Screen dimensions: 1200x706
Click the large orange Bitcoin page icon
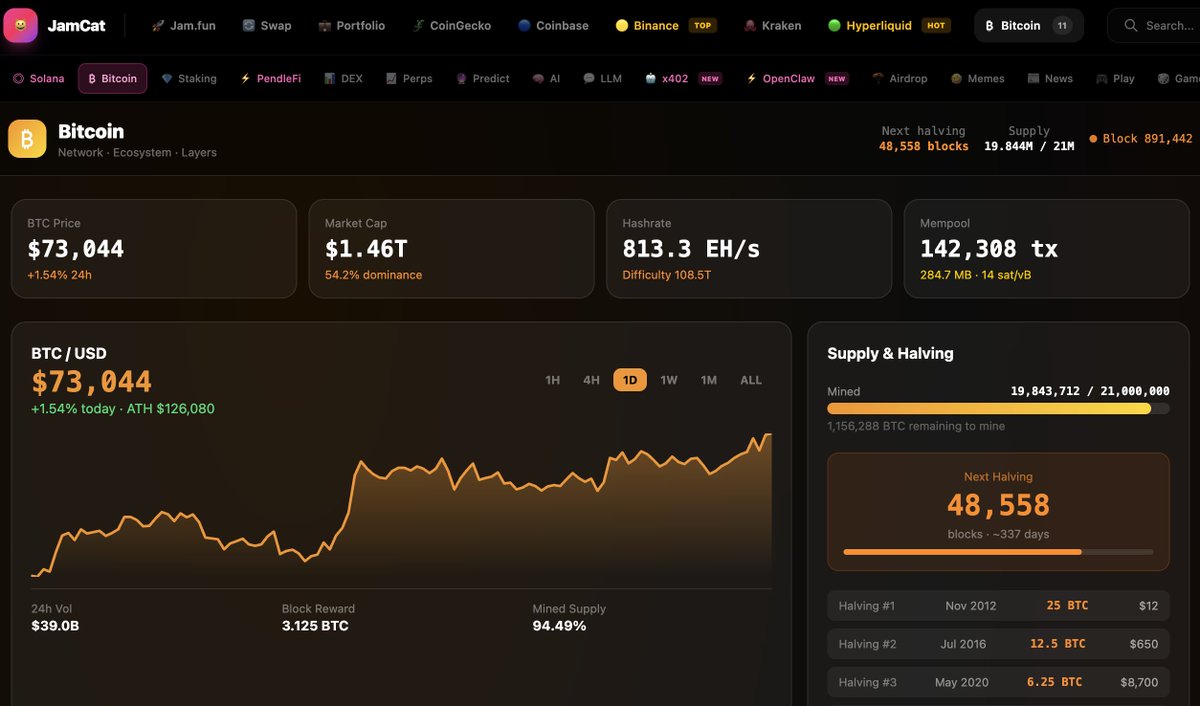(x=27, y=139)
